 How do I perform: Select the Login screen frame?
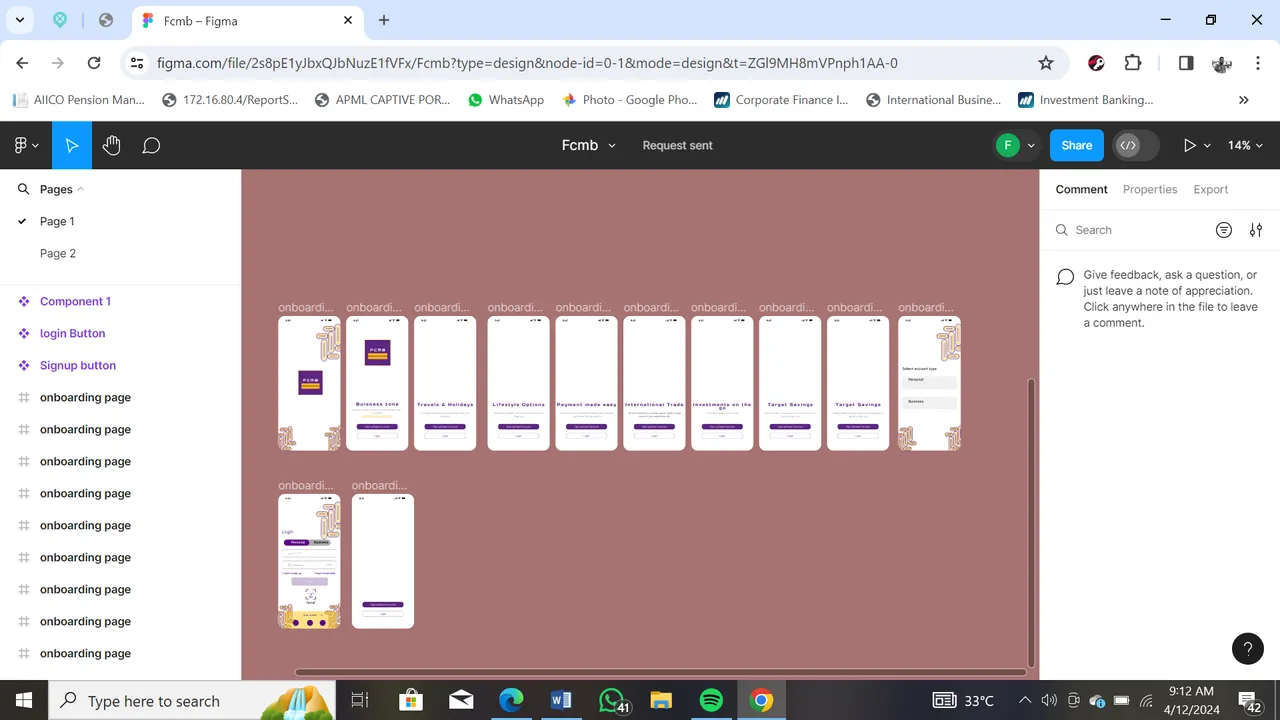(309, 561)
